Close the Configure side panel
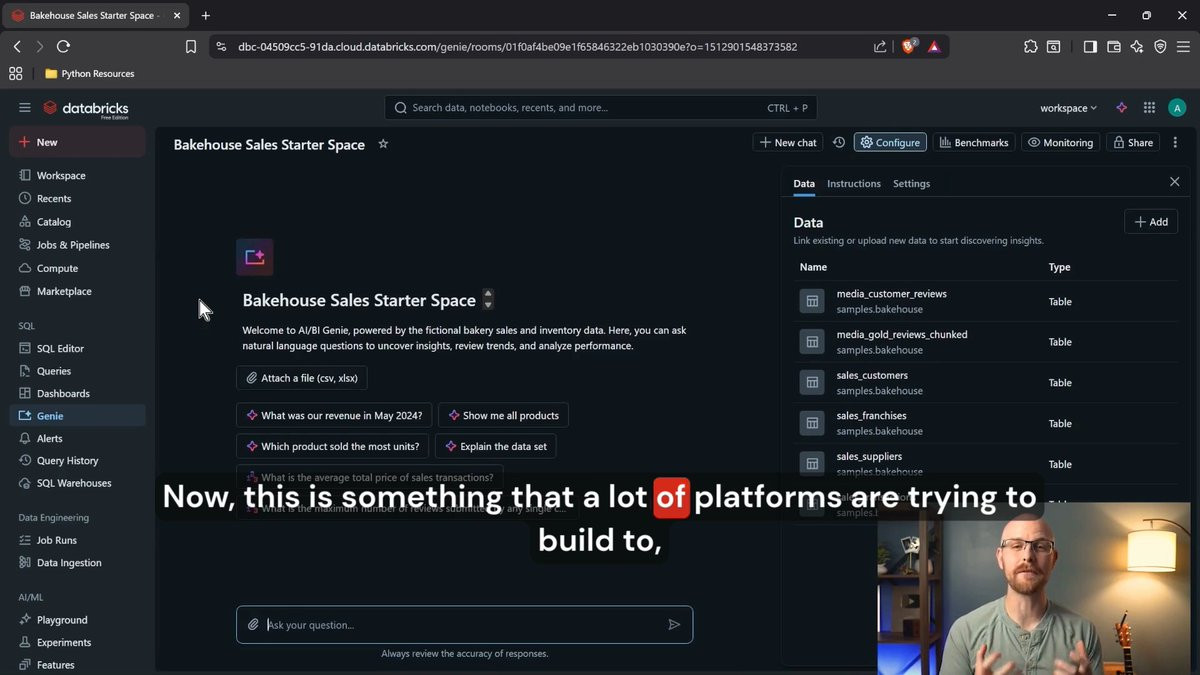Screen dimensions: 1200x675 [1175, 182]
